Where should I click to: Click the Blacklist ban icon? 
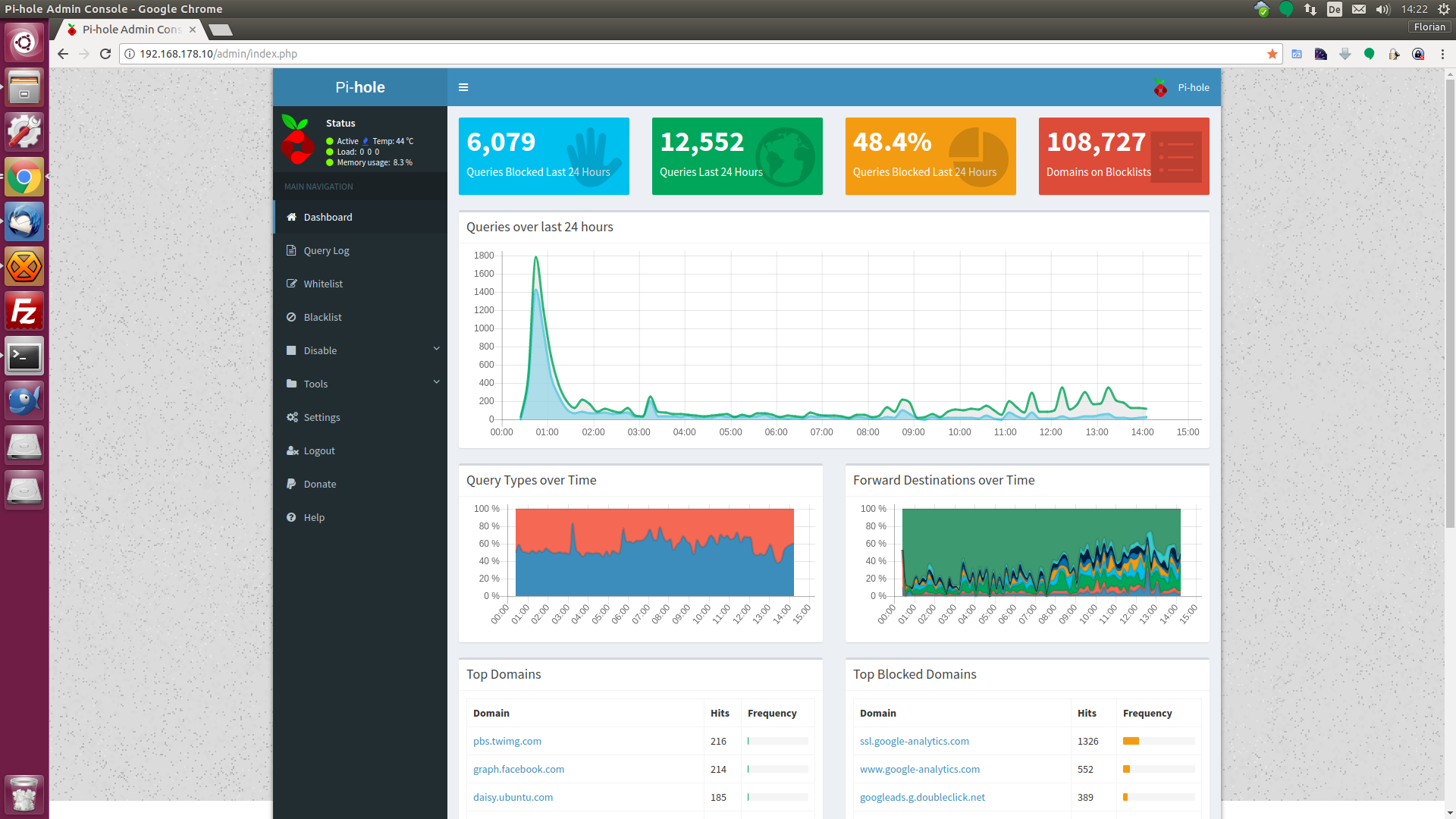[291, 317]
